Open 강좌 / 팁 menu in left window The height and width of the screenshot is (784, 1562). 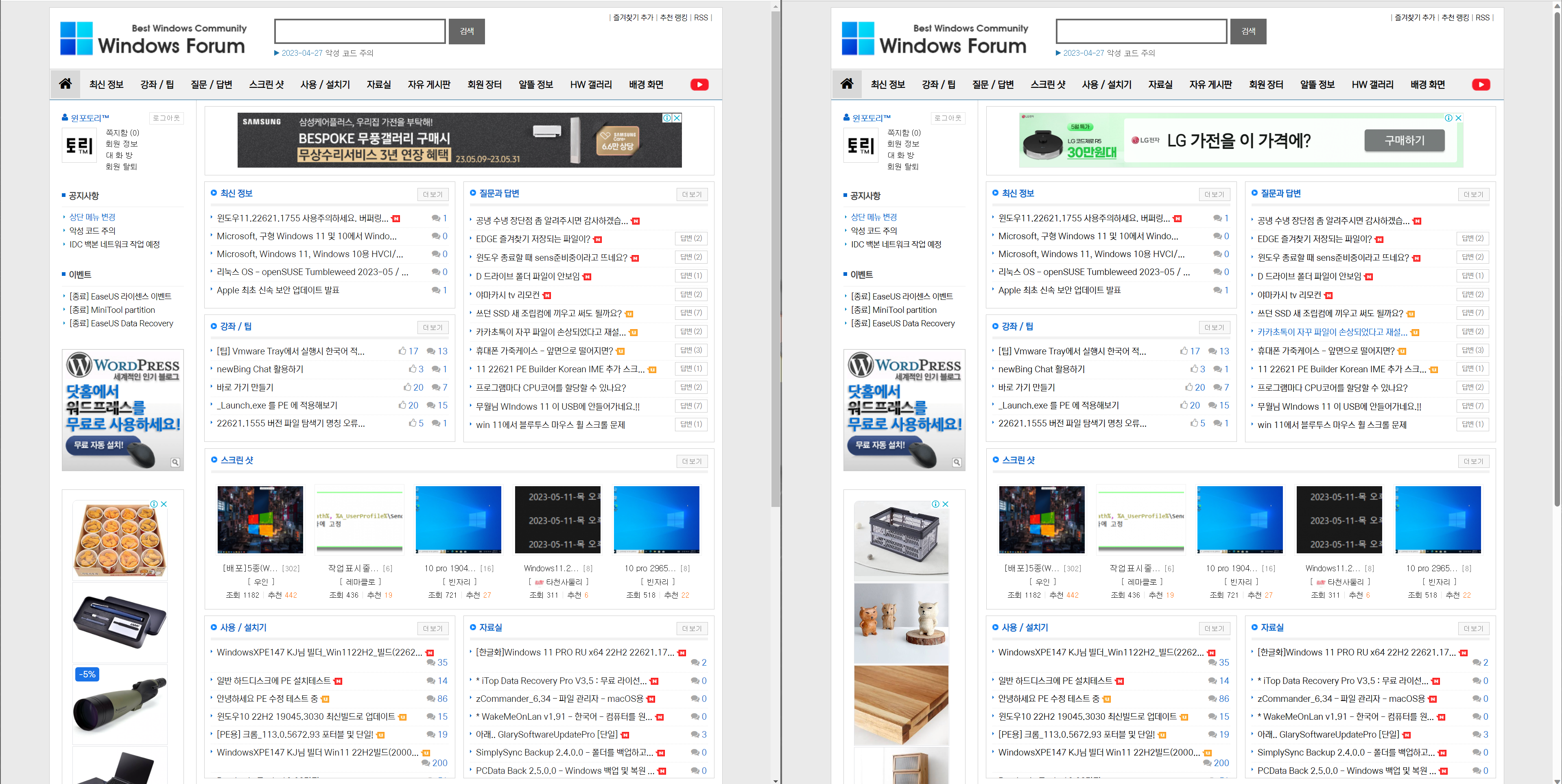coord(157,85)
